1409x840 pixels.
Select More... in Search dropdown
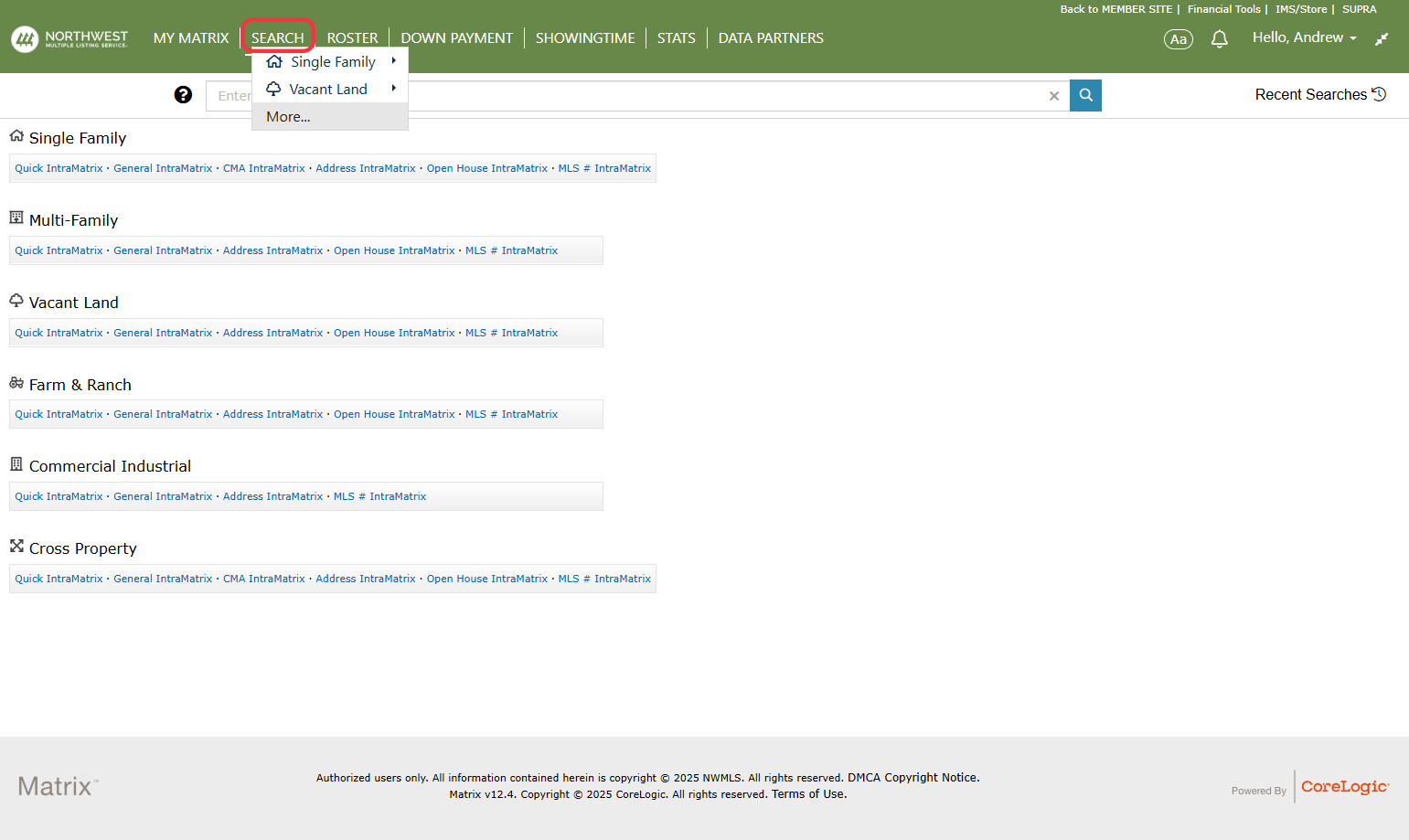330,117
